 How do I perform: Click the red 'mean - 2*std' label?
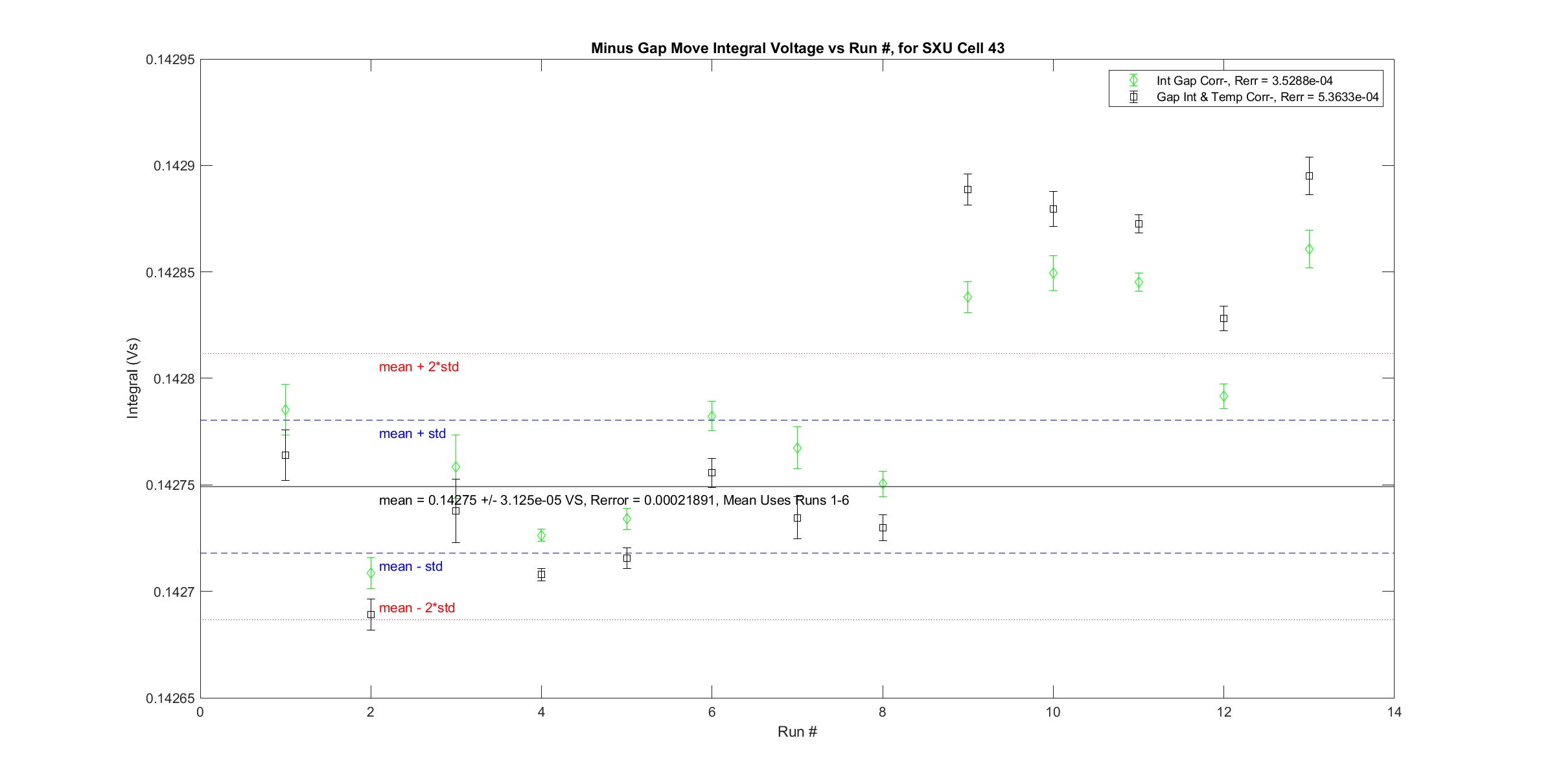click(x=417, y=608)
